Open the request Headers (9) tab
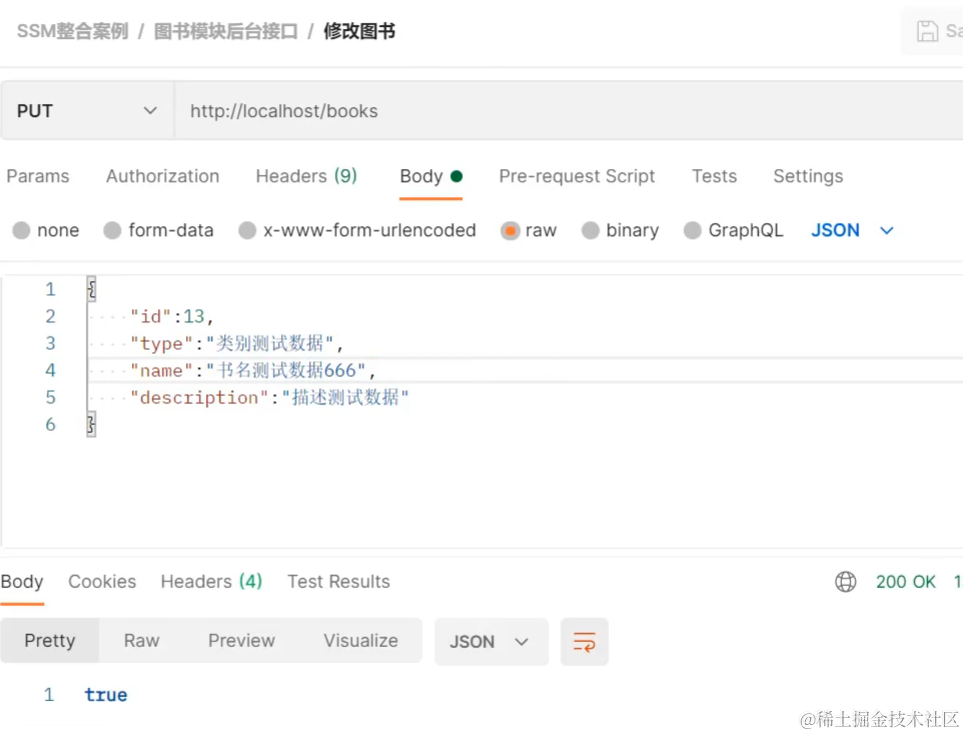Image resolution: width=966 pixels, height=736 pixels. click(x=306, y=176)
